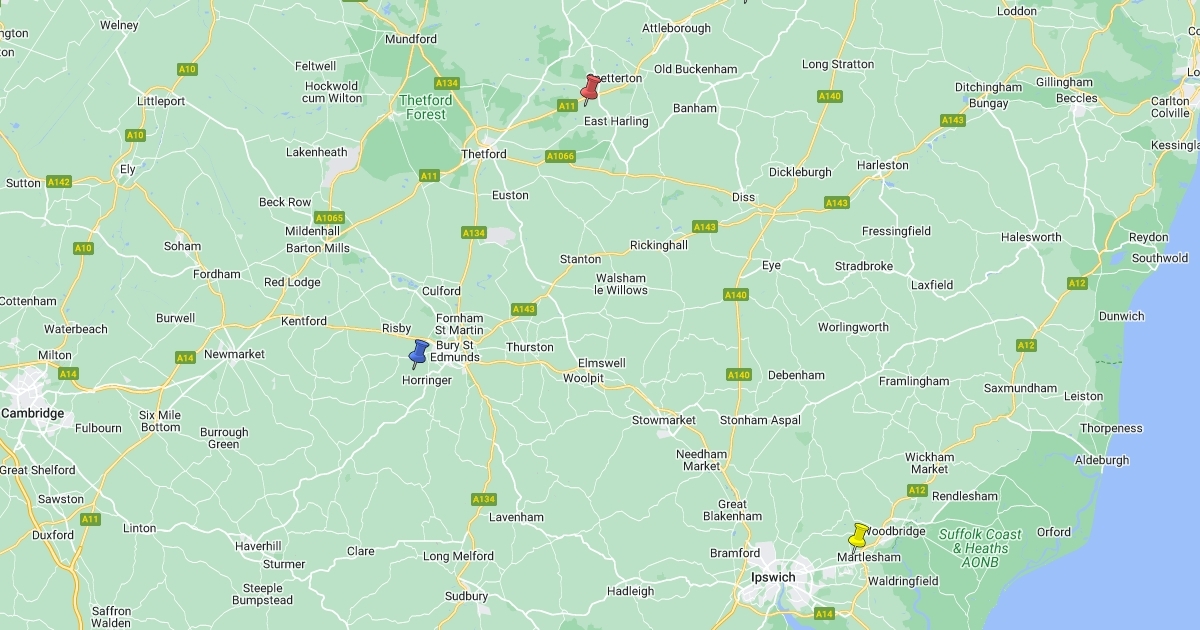This screenshot has width=1200, height=630.
Task: Select the Cambridge city label
Action: [32, 413]
